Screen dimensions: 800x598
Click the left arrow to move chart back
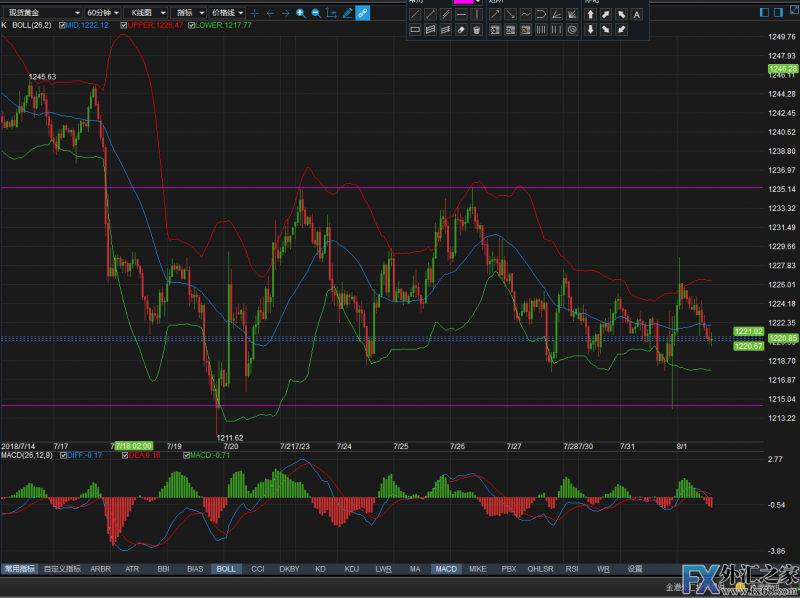(x=270, y=13)
